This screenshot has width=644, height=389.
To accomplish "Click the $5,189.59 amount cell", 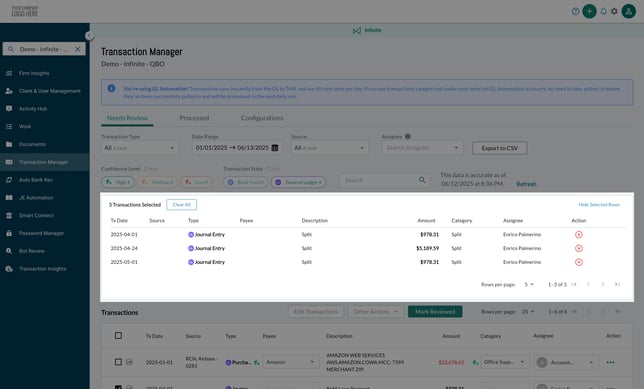I will [428, 248].
